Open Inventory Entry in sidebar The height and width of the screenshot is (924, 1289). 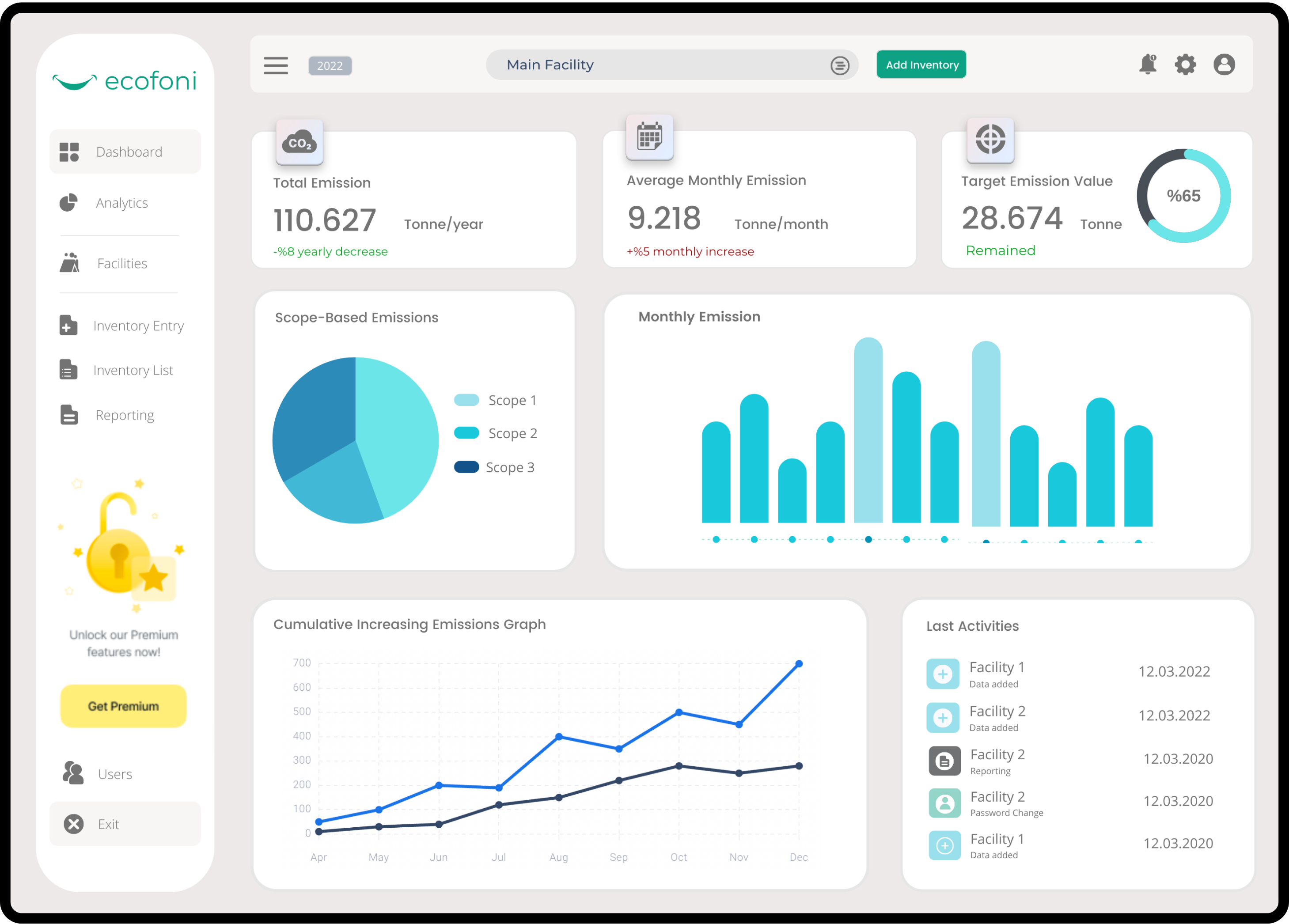[x=138, y=326]
